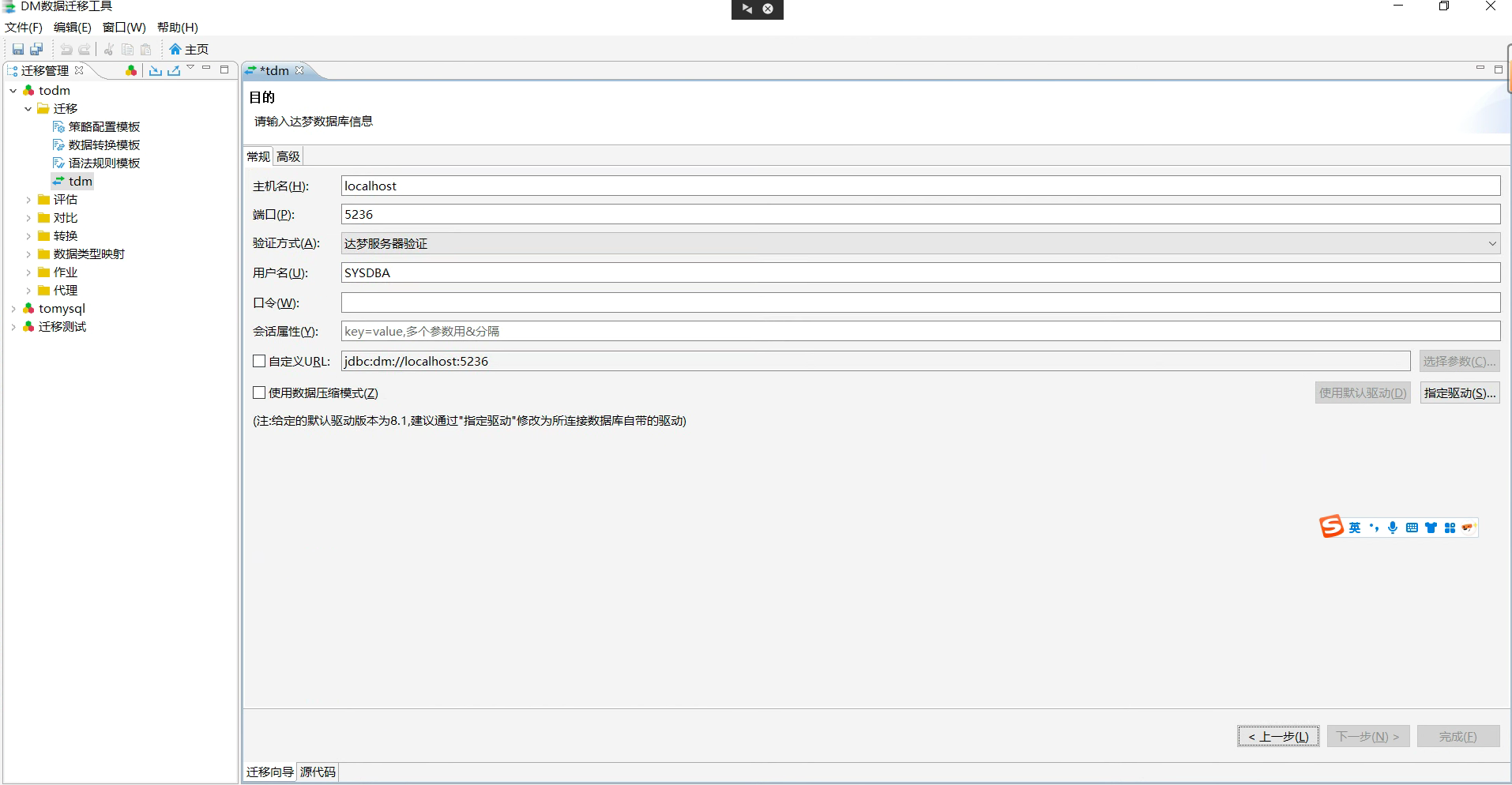Enable 使用数据压缩模式 checkbox
The image size is (1512, 785).
coord(258,392)
